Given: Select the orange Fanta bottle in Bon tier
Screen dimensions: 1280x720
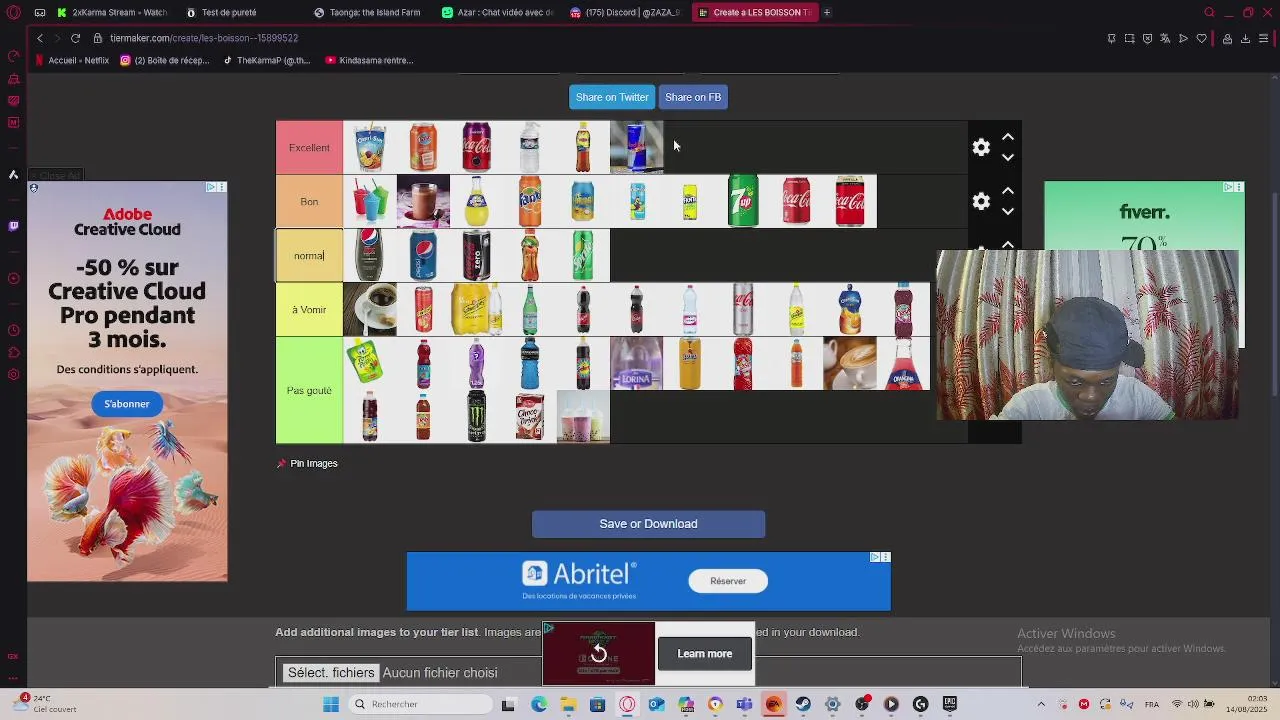Looking at the screenshot, I should click(x=530, y=201).
